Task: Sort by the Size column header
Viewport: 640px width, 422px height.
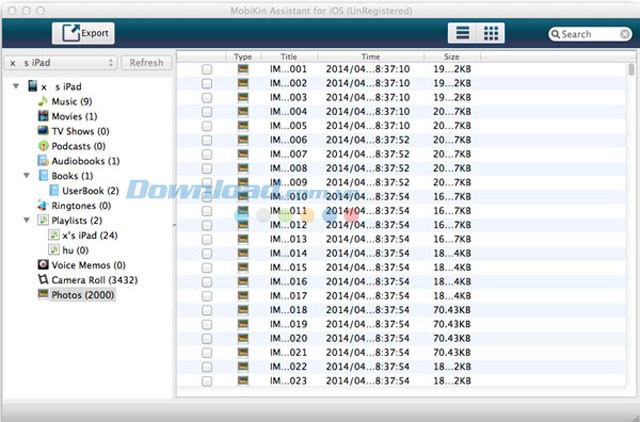Action: click(452, 57)
